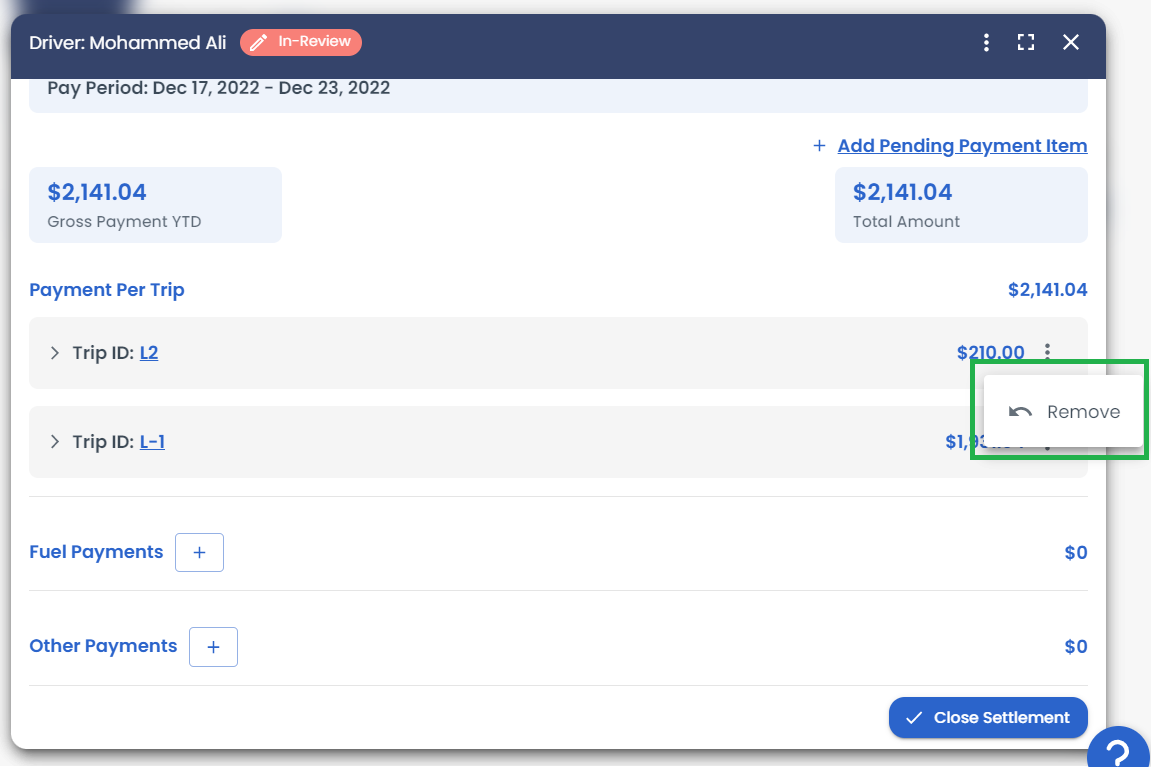The width and height of the screenshot is (1151, 767).
Task: Click the undo arrow icon beside Remove
Action: point(1020,412)
